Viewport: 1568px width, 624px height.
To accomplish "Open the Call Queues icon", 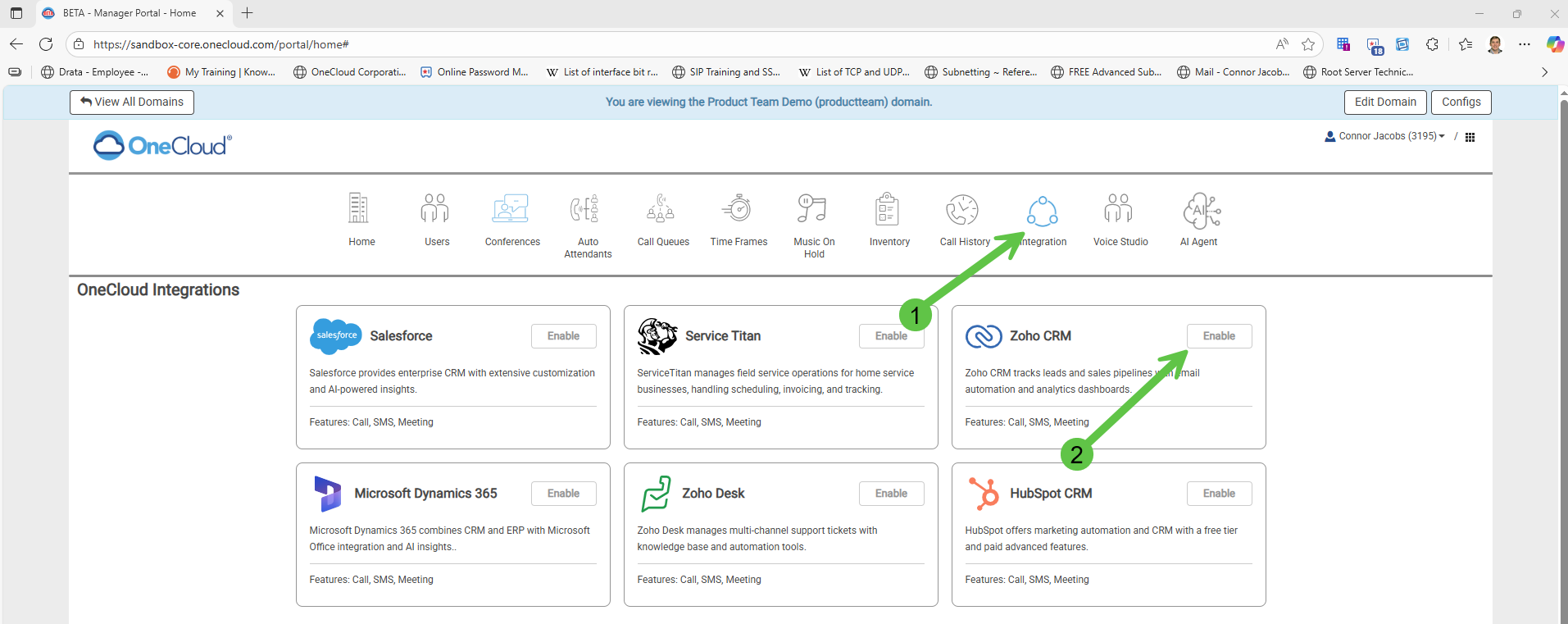I will (x=662, y=210).
